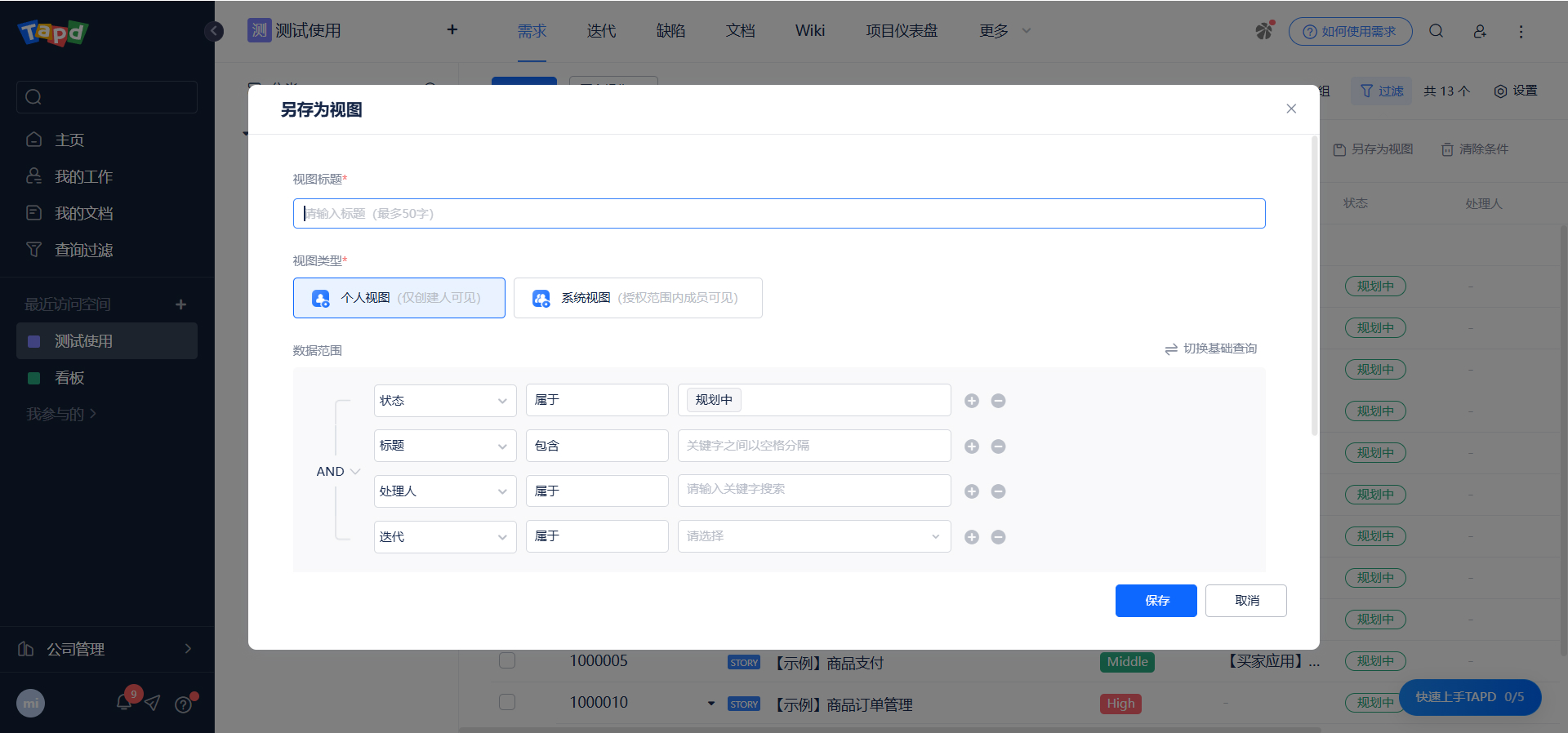Focus the 视图标题 input field

click(779, 214)
